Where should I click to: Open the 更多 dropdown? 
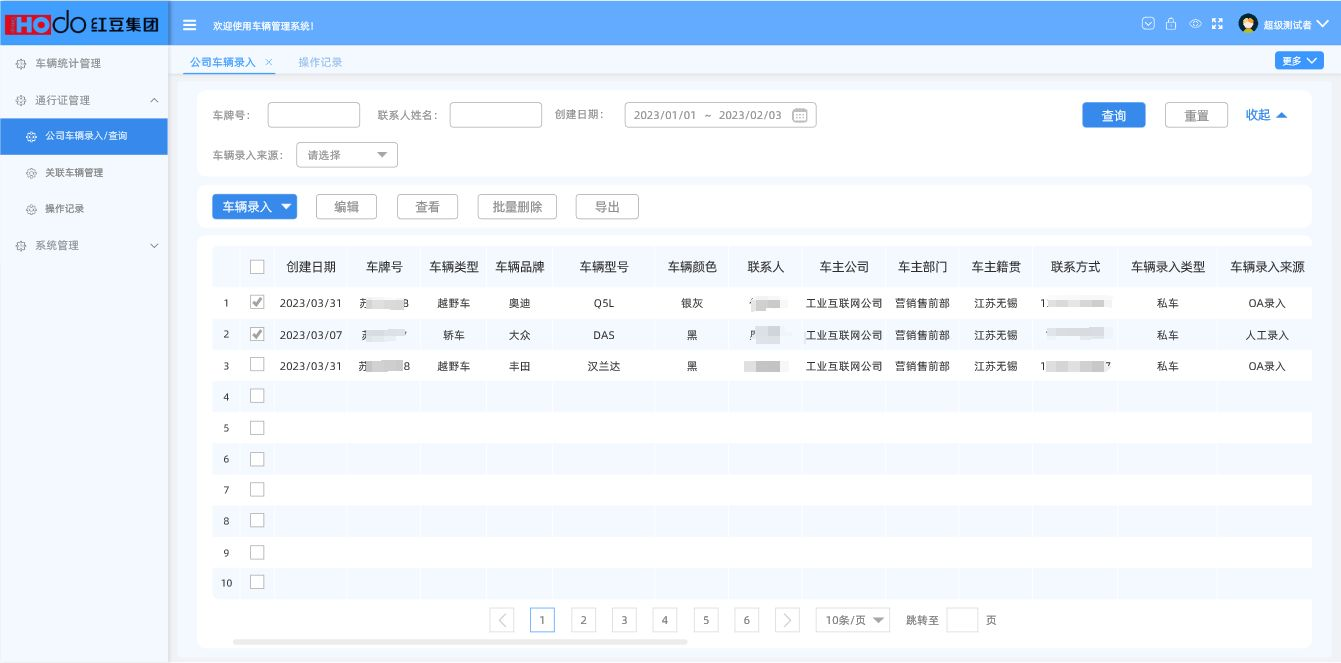pos(1299,61)
